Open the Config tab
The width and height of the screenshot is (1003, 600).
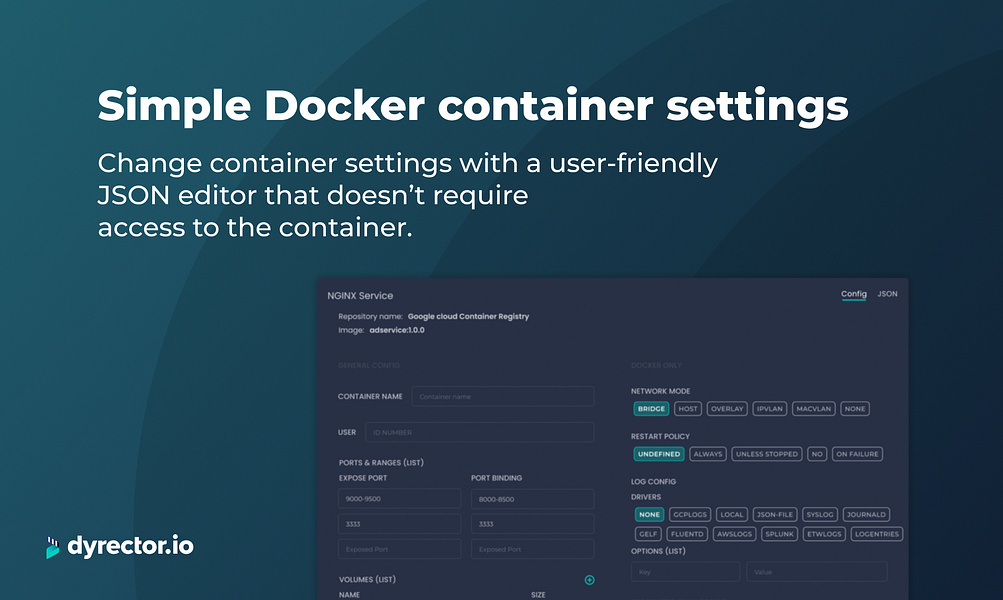pos(853,294)
